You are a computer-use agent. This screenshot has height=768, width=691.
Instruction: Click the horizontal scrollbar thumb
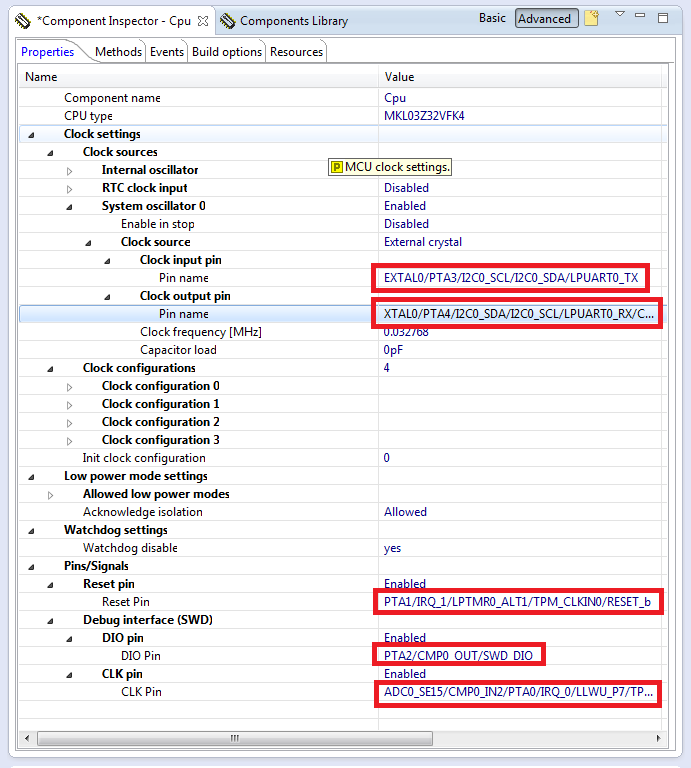235,738
